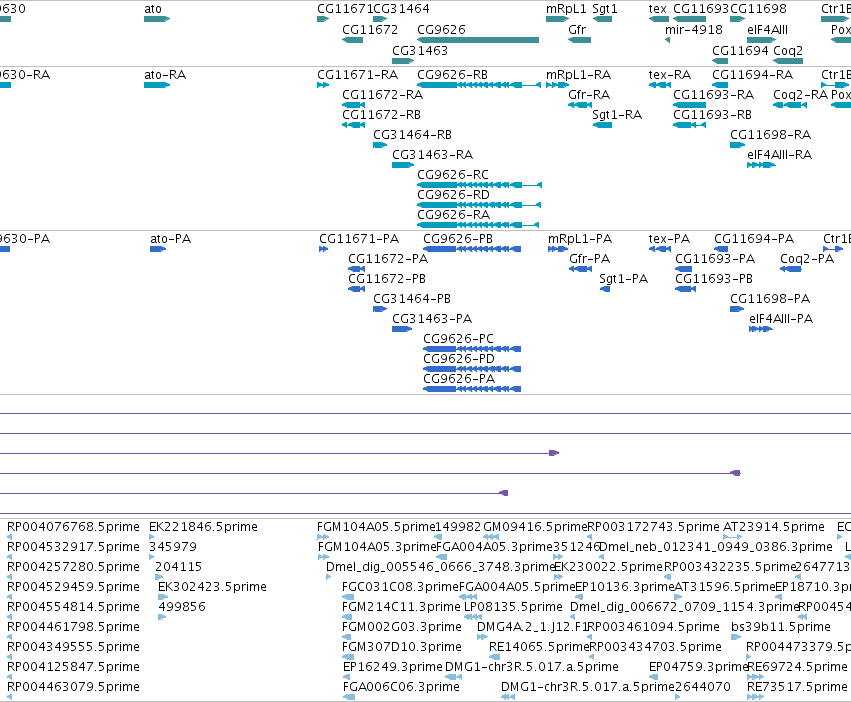Click the ato gene glyph
The width and height of the screenshot is (851, 702).
(x=157, y=19)
